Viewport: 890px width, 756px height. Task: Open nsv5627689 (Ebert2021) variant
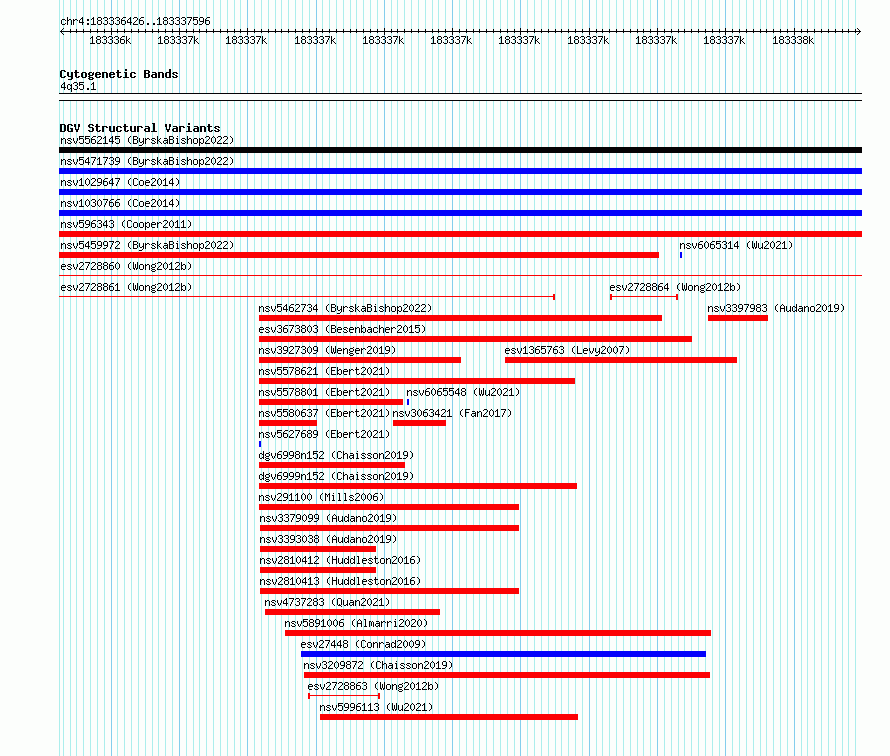click(x=324, y=434)
